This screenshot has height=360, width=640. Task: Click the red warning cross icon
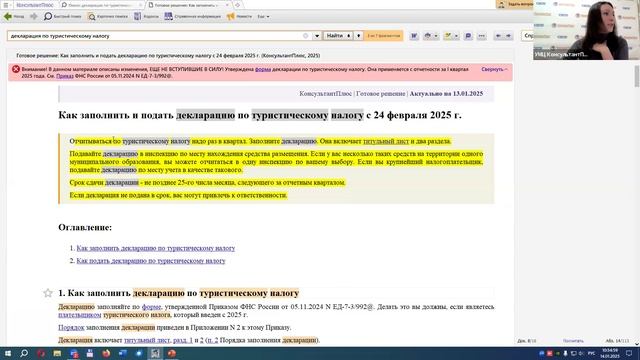16,69
